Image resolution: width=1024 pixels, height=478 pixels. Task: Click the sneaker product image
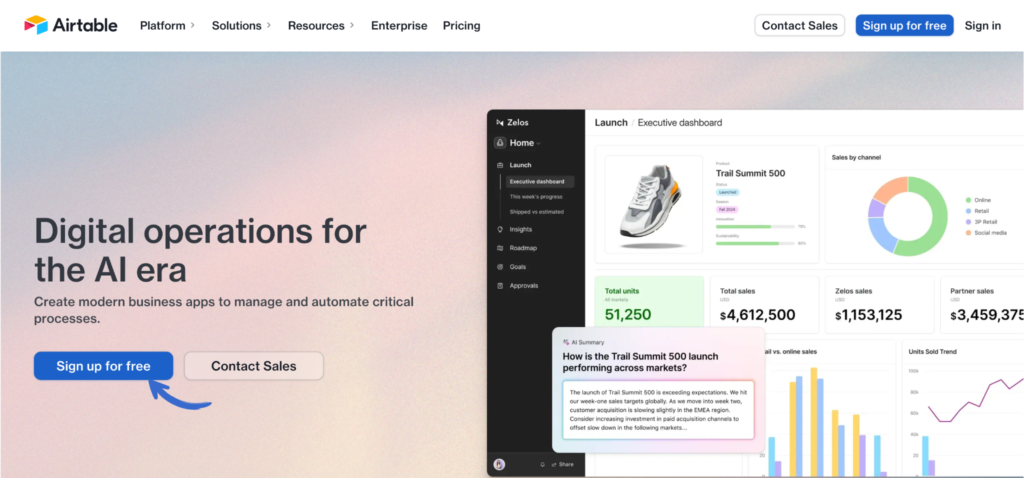tap(653, 204)
